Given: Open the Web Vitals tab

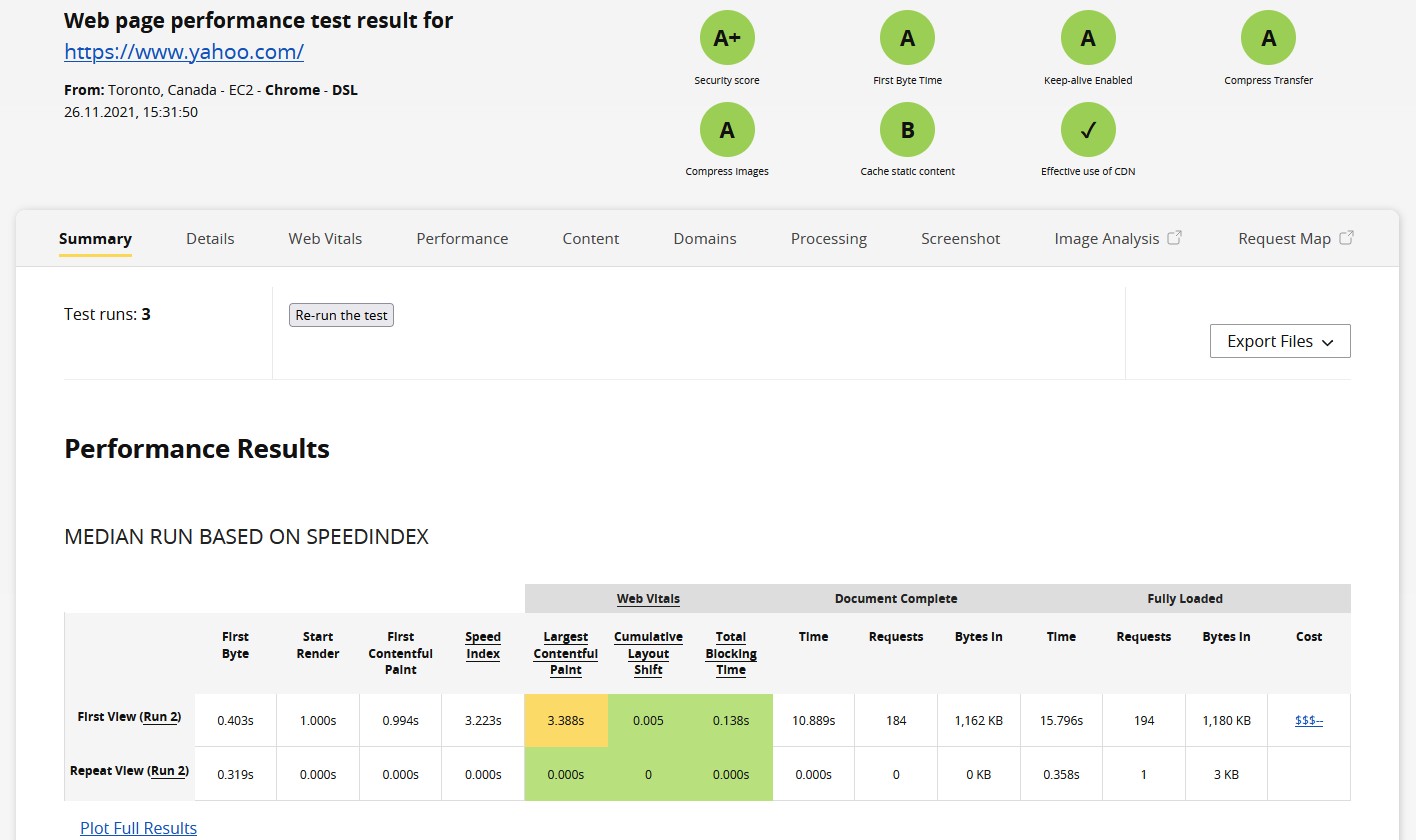Looking at the screenshot, I should coord(325,238).
